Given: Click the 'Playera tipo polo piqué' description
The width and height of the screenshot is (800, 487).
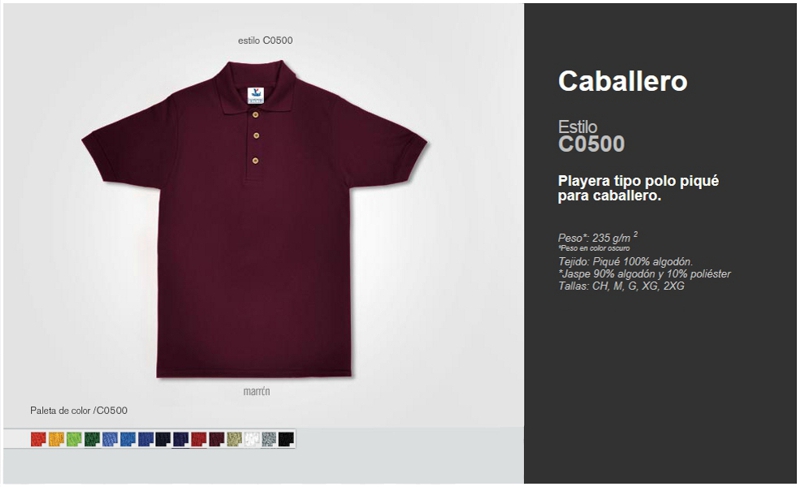Looking at the screenshot, I should [x=638, y=181].
